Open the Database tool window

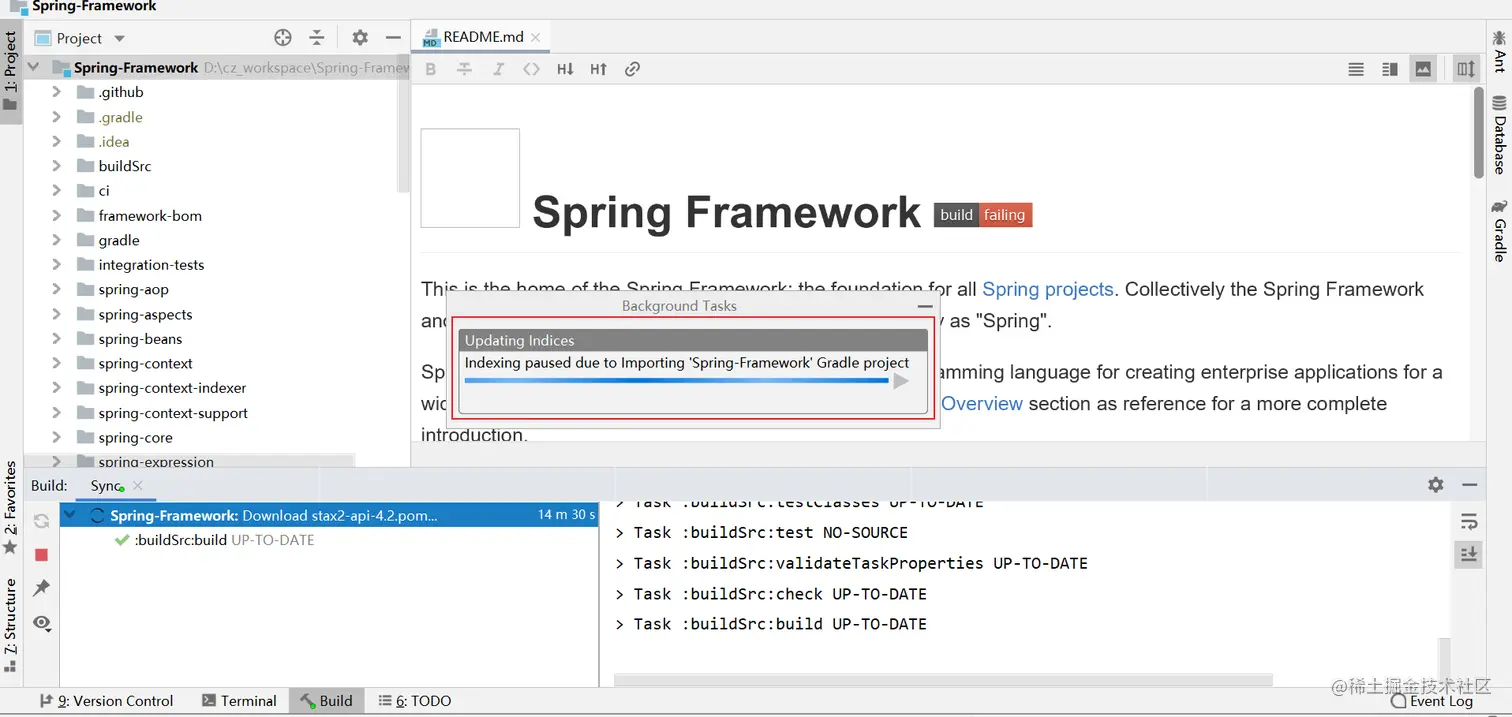[x=1499, y=134]
